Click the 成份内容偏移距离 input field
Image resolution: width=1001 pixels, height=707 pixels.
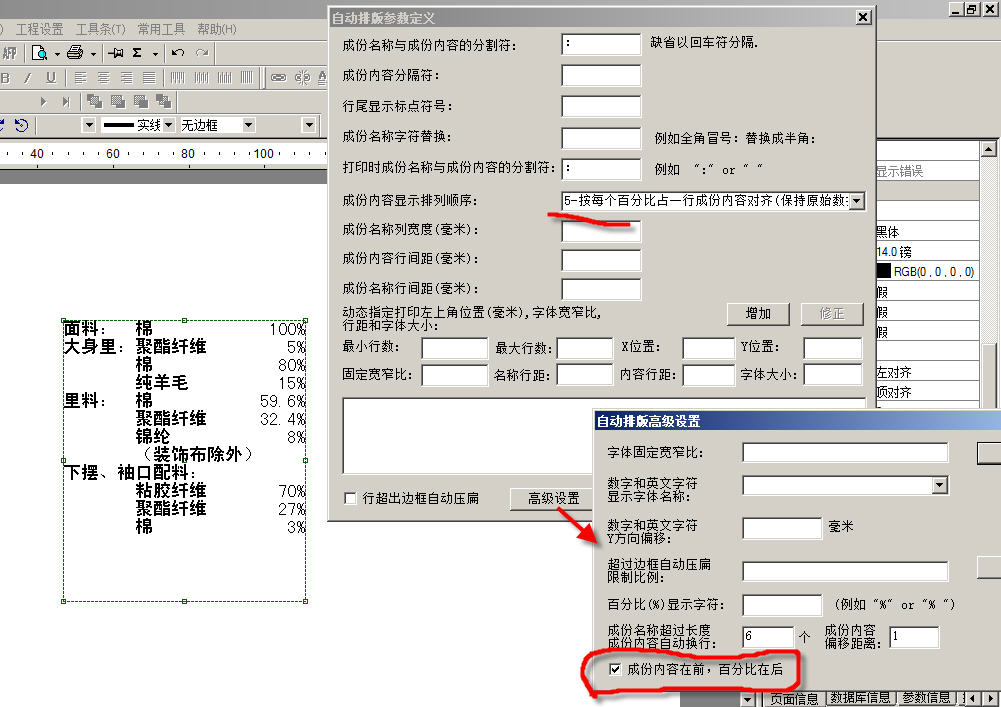click(x=914, y=637)
